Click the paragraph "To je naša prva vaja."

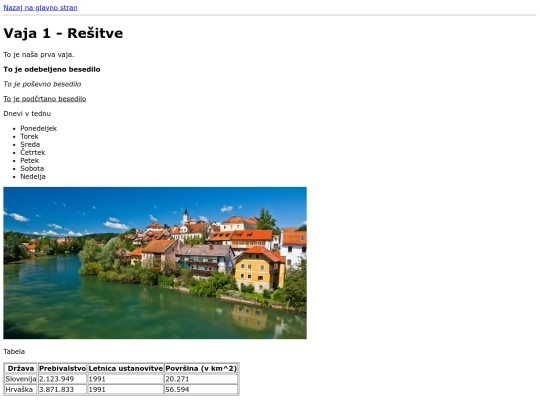coord(39,54)
